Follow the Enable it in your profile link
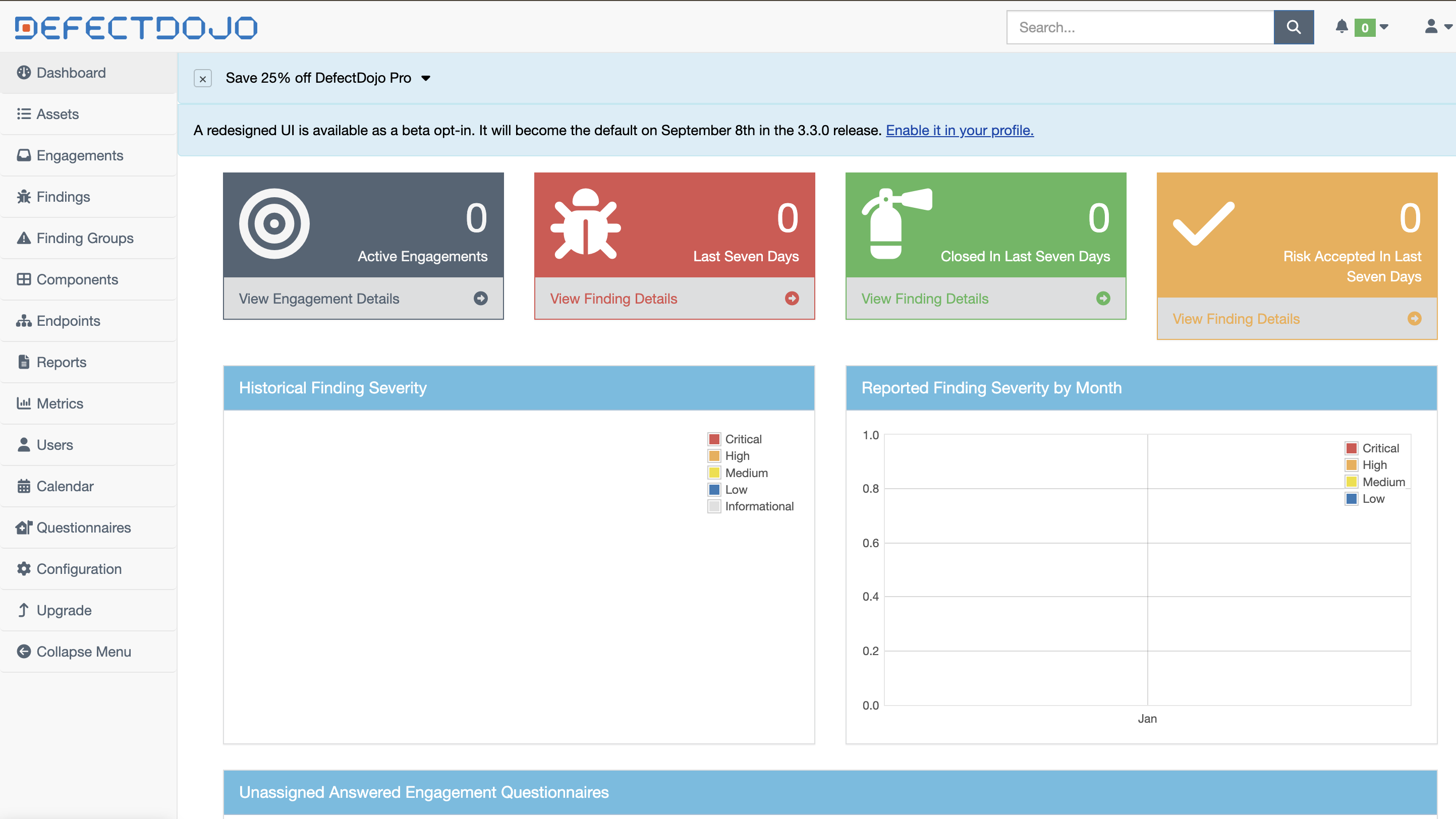This screenshot has width=1456, height=819. [960, 131]
